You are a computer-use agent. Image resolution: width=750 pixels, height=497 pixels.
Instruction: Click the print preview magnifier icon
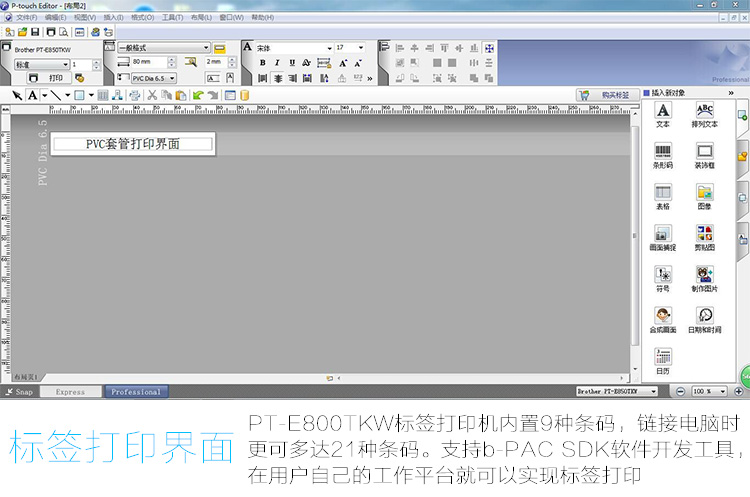63,32
